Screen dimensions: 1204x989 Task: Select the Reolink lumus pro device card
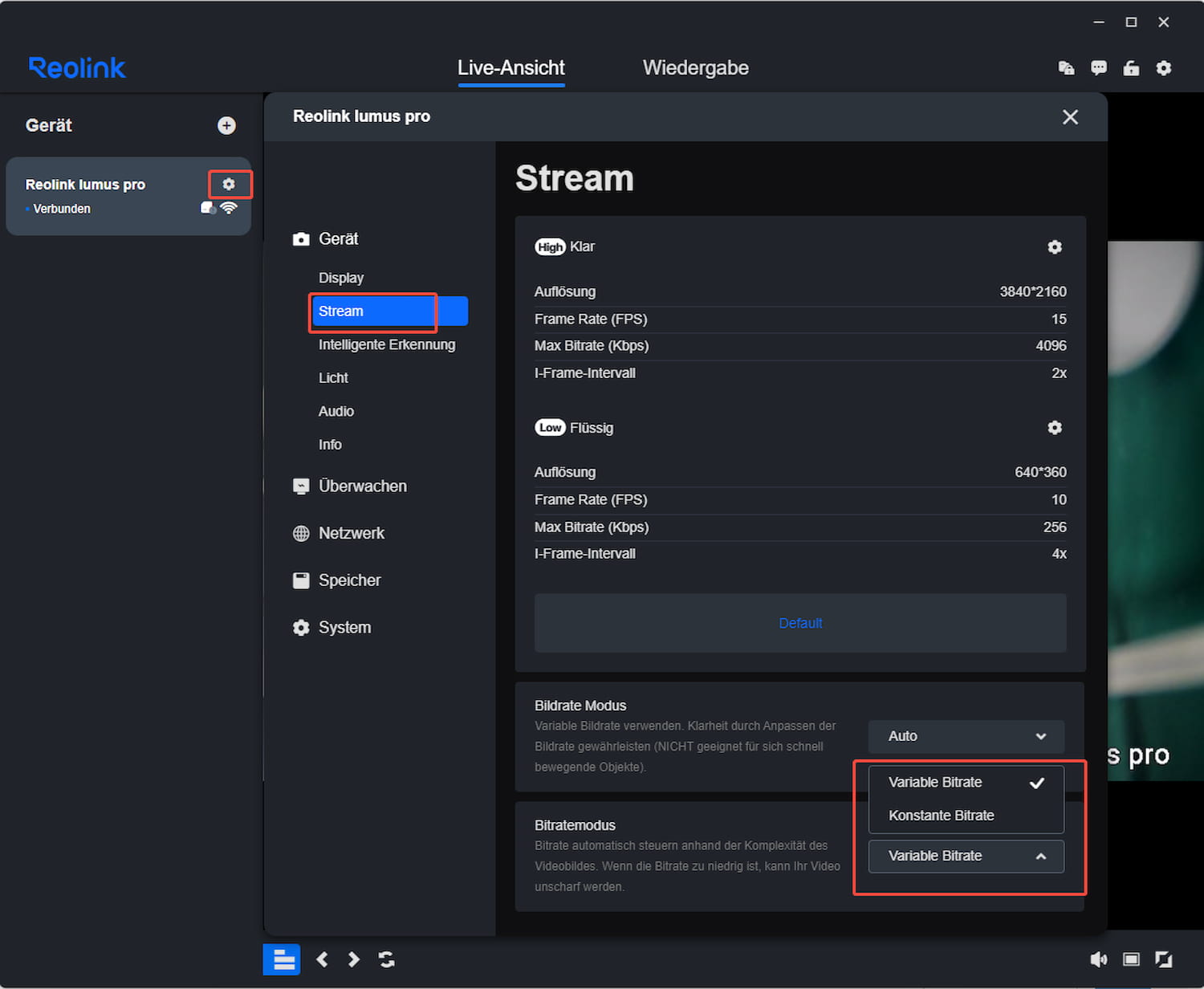pyautogui.click(x=128, y=196)
